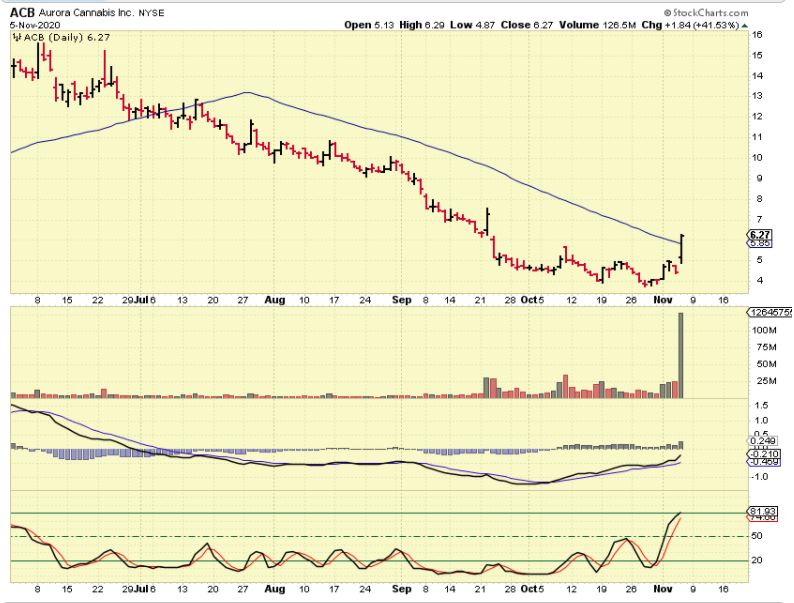Click the bar-style icon before ACB (Daily) legend
The height and width of the screenshot is (603, 794).
point(17,37)
